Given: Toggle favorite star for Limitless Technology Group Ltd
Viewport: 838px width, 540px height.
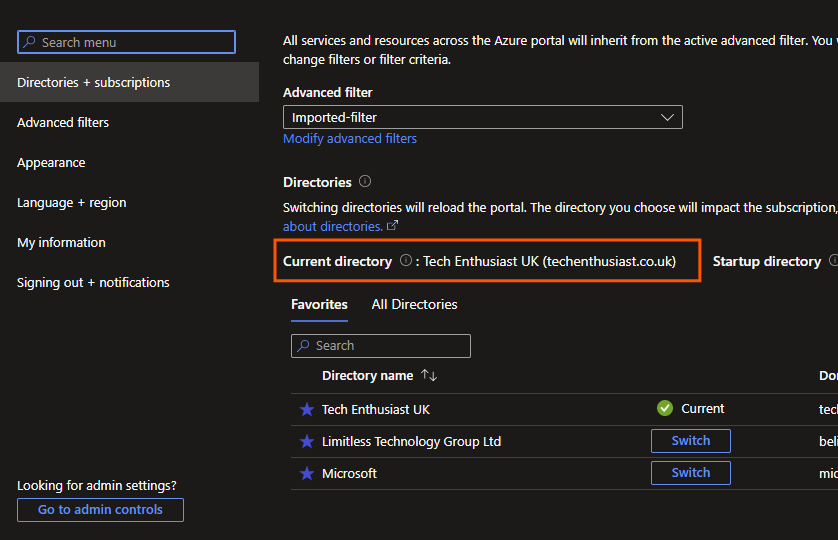Looking at the screenshot, I should click(x=307, y=442).
